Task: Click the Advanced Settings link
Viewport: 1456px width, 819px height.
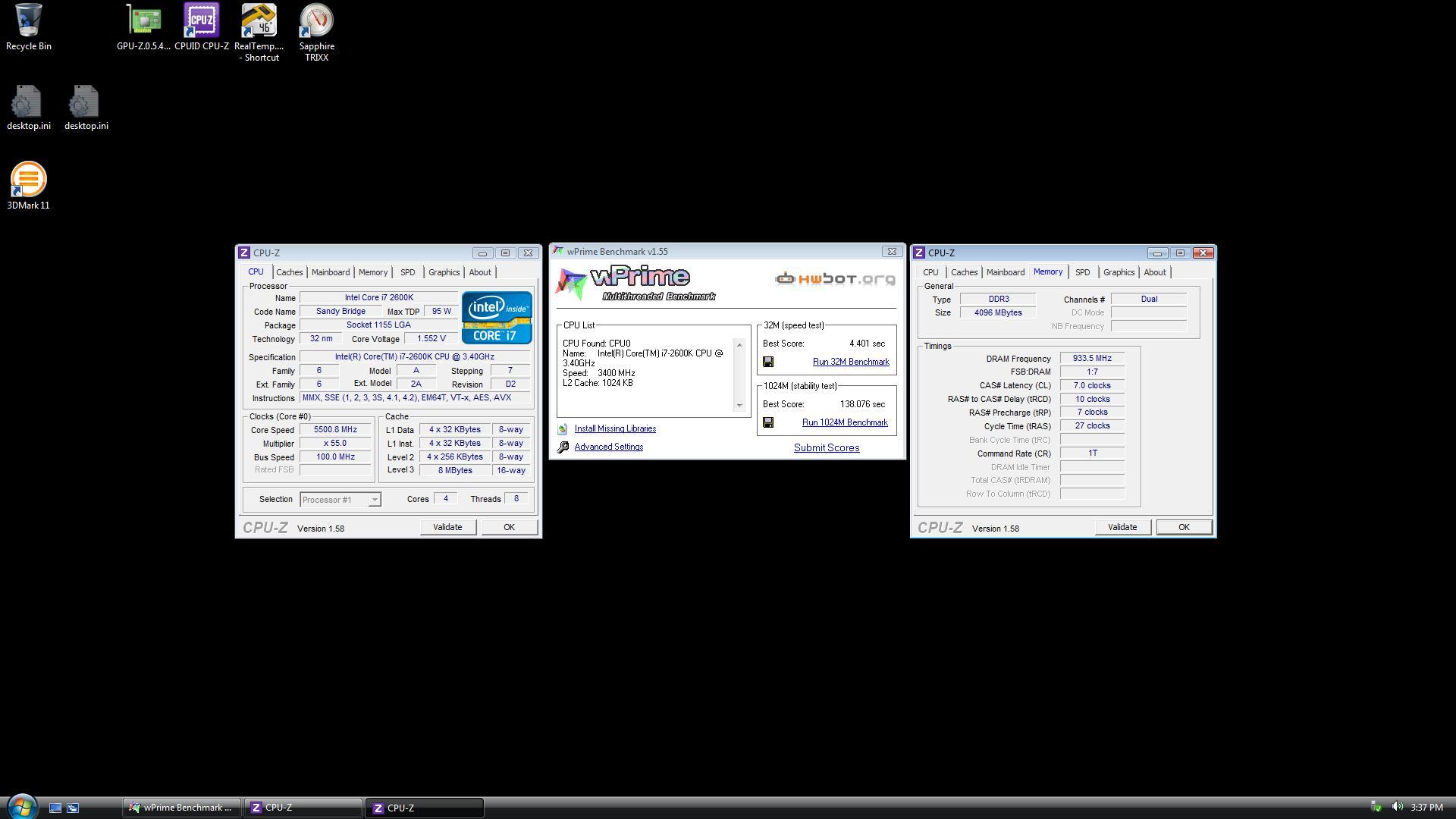Action: coord(609,447)
